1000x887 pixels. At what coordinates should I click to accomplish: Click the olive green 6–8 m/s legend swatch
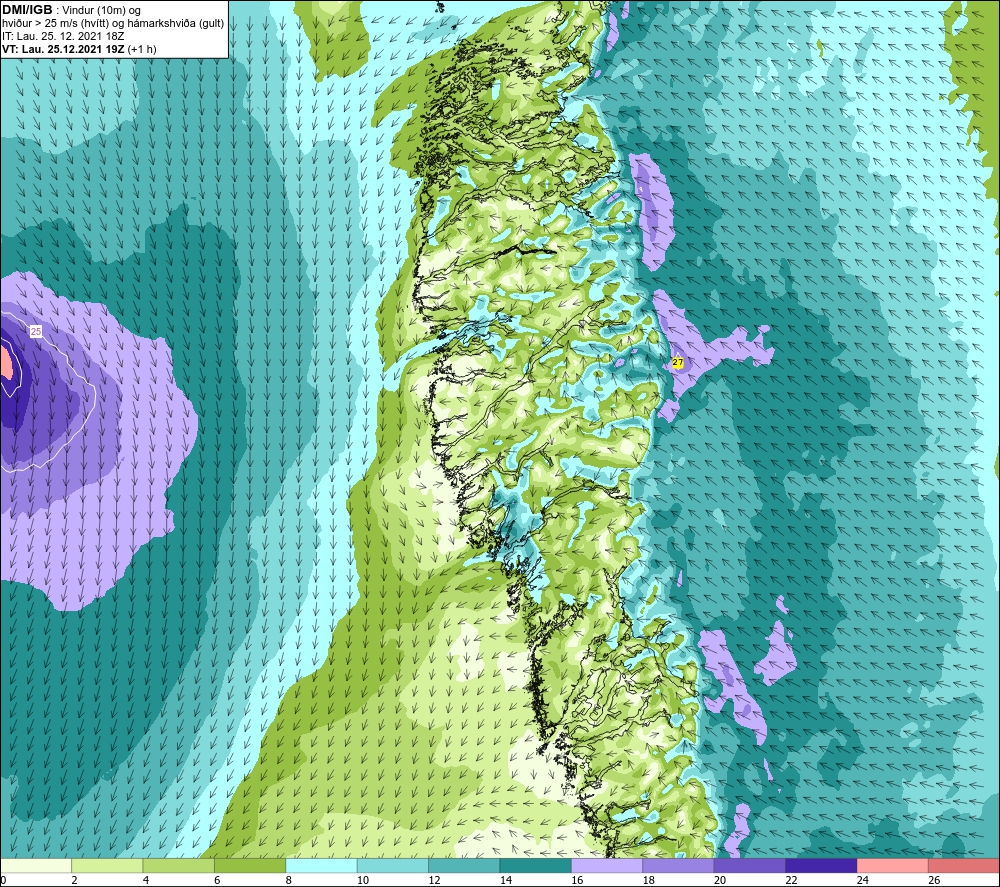pyautogui.click(x=250, y=865)
